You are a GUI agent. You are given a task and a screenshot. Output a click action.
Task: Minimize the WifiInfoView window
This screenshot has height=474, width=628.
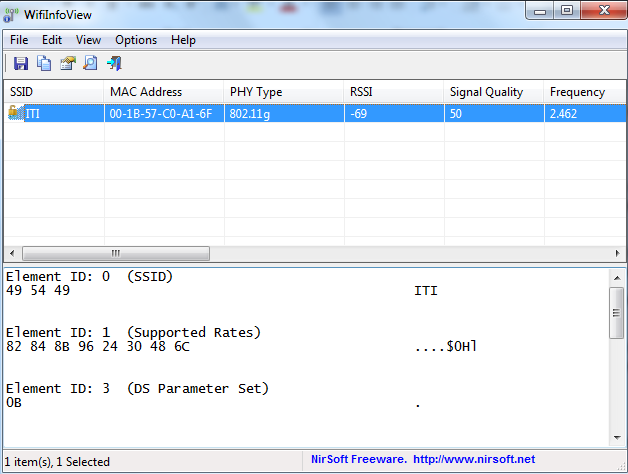pyautogui.click(x=539, y=11)
